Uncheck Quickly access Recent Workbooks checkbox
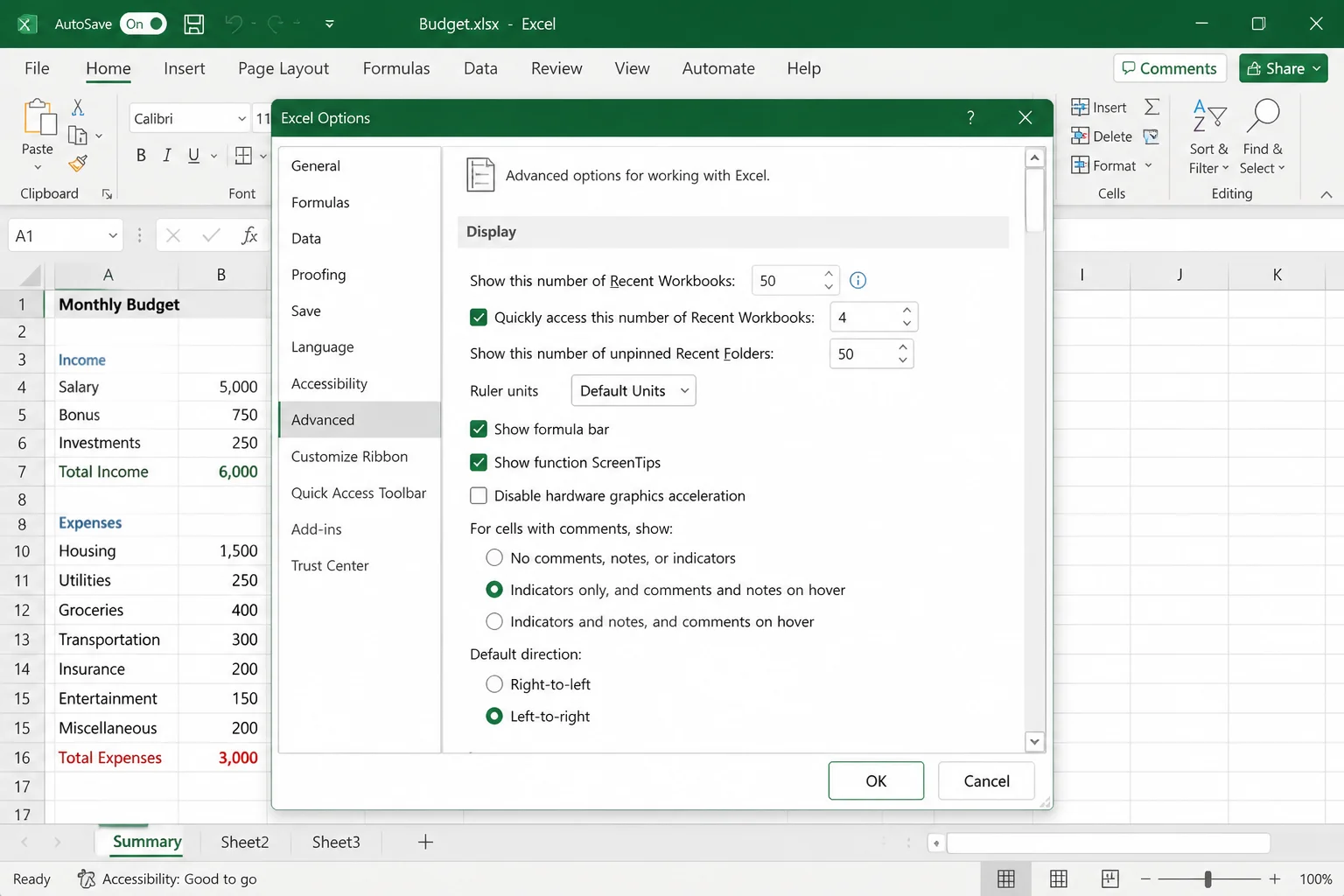The image size is (1344, 896). (479, 317)
